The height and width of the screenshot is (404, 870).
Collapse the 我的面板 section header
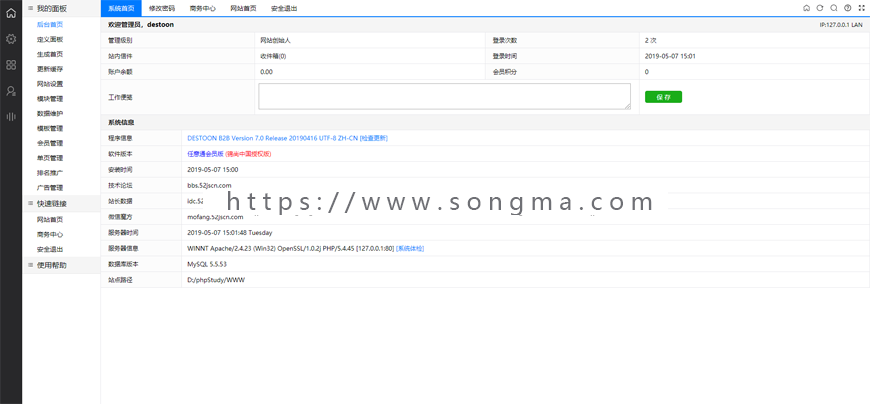pyautogui.click(x=61, y=8)
